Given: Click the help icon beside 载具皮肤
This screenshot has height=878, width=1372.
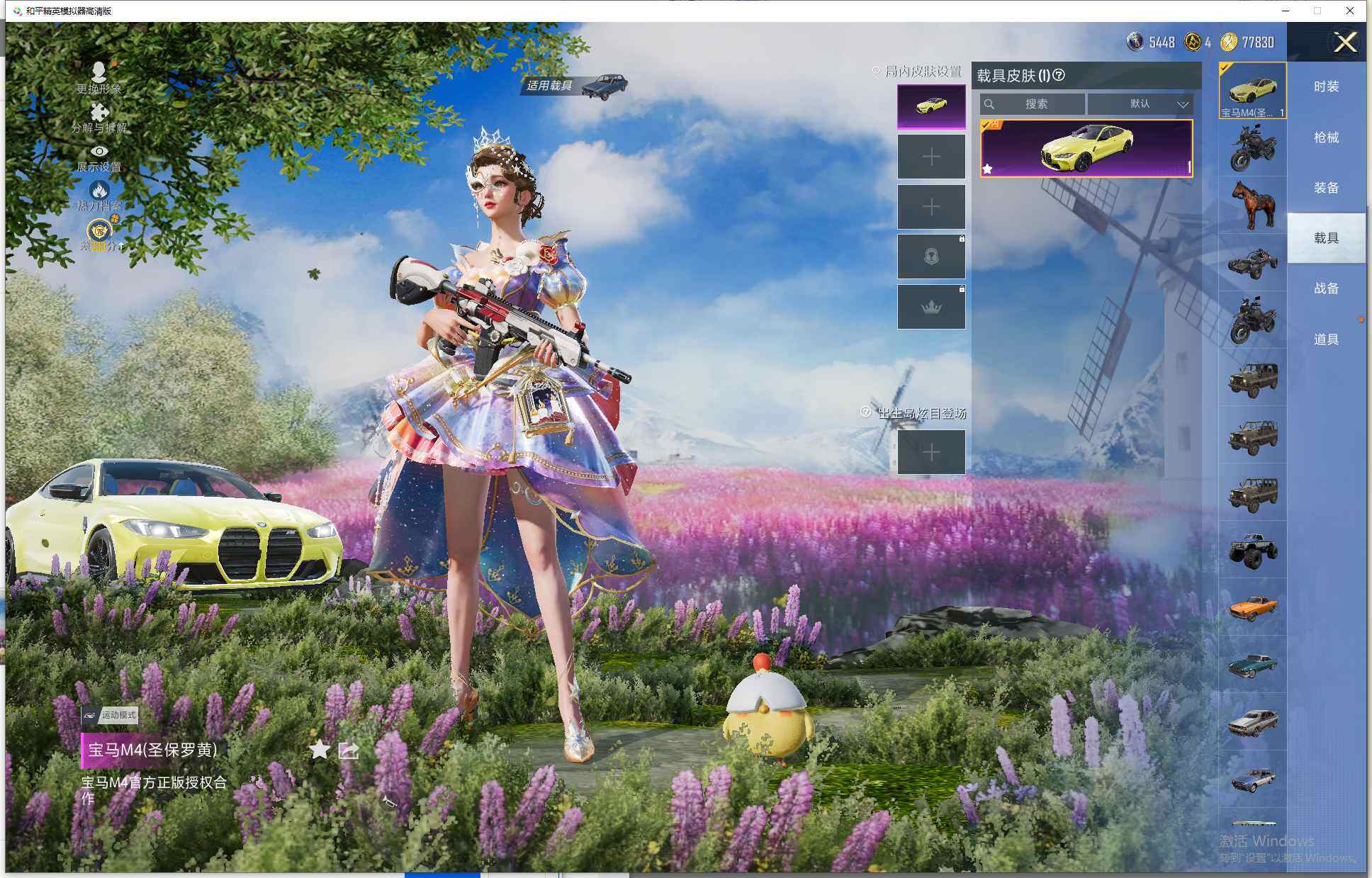Looking at the screenshot, I should 1059,75.
